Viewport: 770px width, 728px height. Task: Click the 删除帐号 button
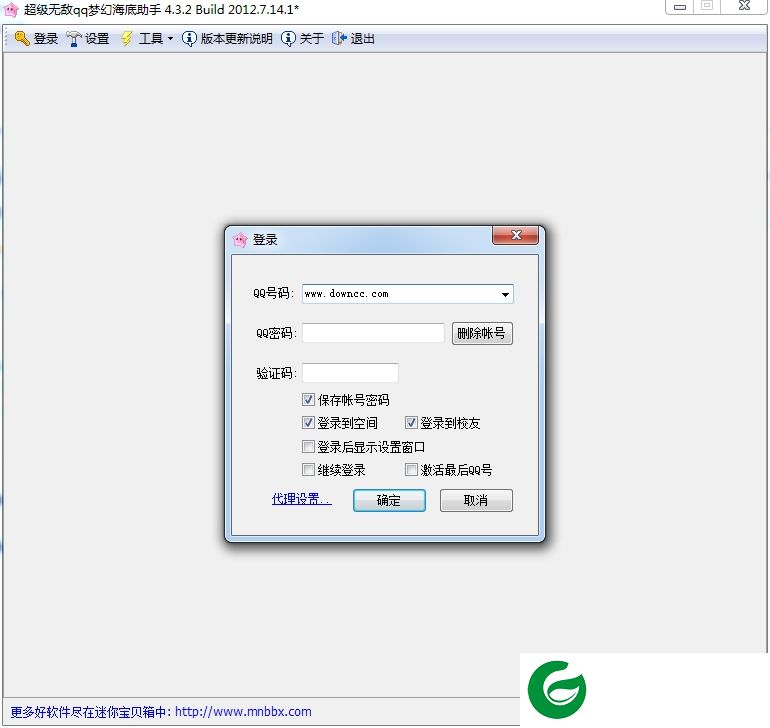point(482,334)
